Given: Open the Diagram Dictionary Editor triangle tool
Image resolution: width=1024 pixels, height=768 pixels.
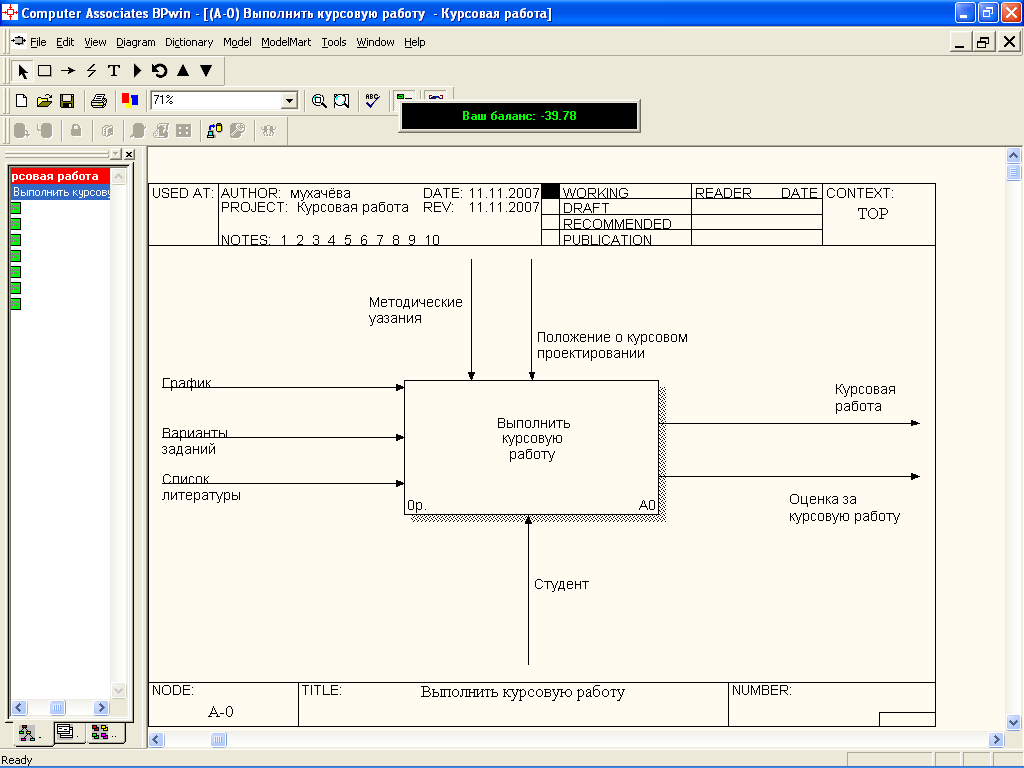Looking at the screenshot, I should pyautogui.click(x=137, y=71).
